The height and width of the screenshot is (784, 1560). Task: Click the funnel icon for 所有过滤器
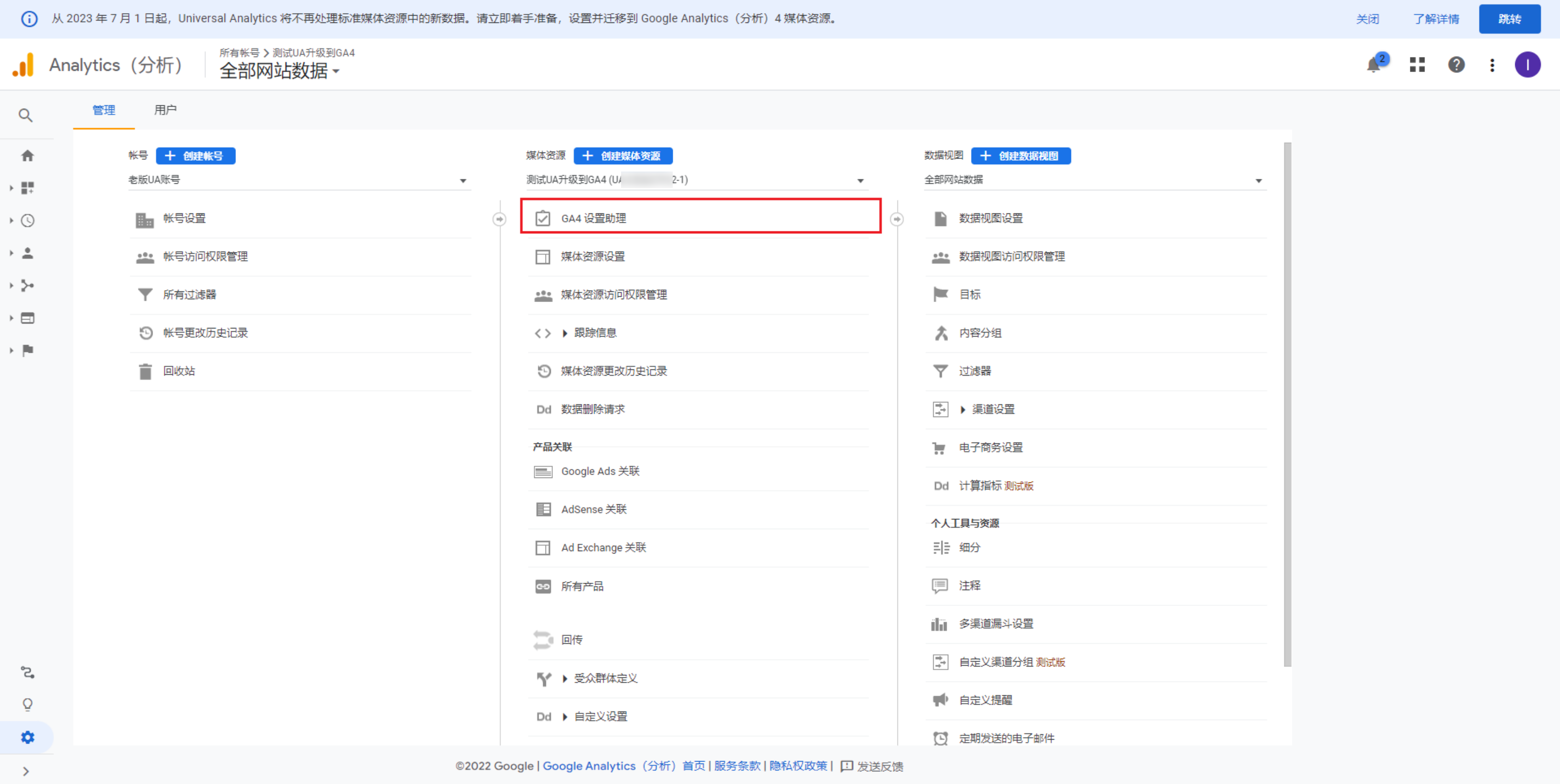pos(145,295)
